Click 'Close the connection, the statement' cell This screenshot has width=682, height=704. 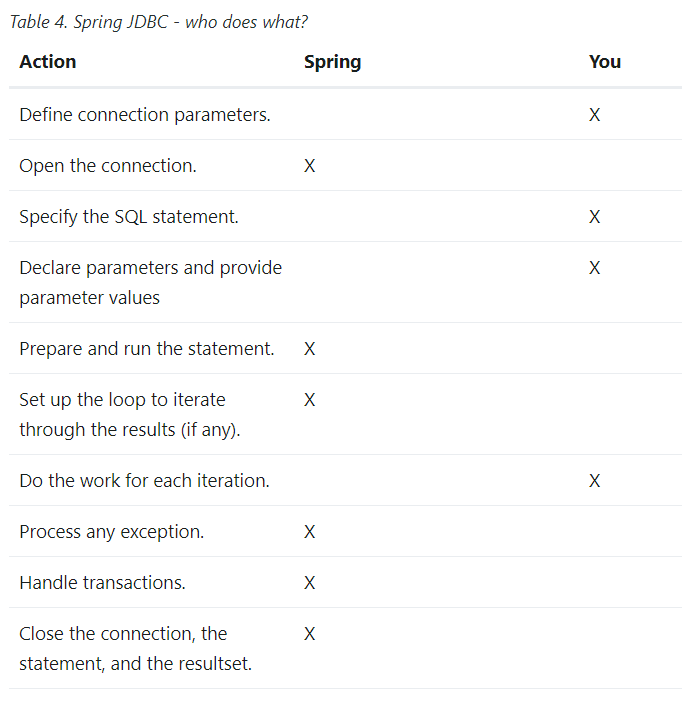135,648
